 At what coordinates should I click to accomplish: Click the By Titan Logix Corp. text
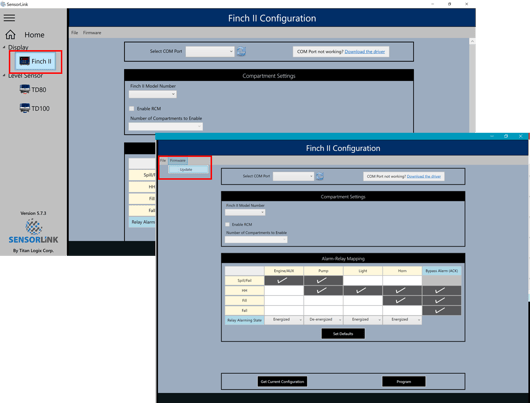point(33,251)
